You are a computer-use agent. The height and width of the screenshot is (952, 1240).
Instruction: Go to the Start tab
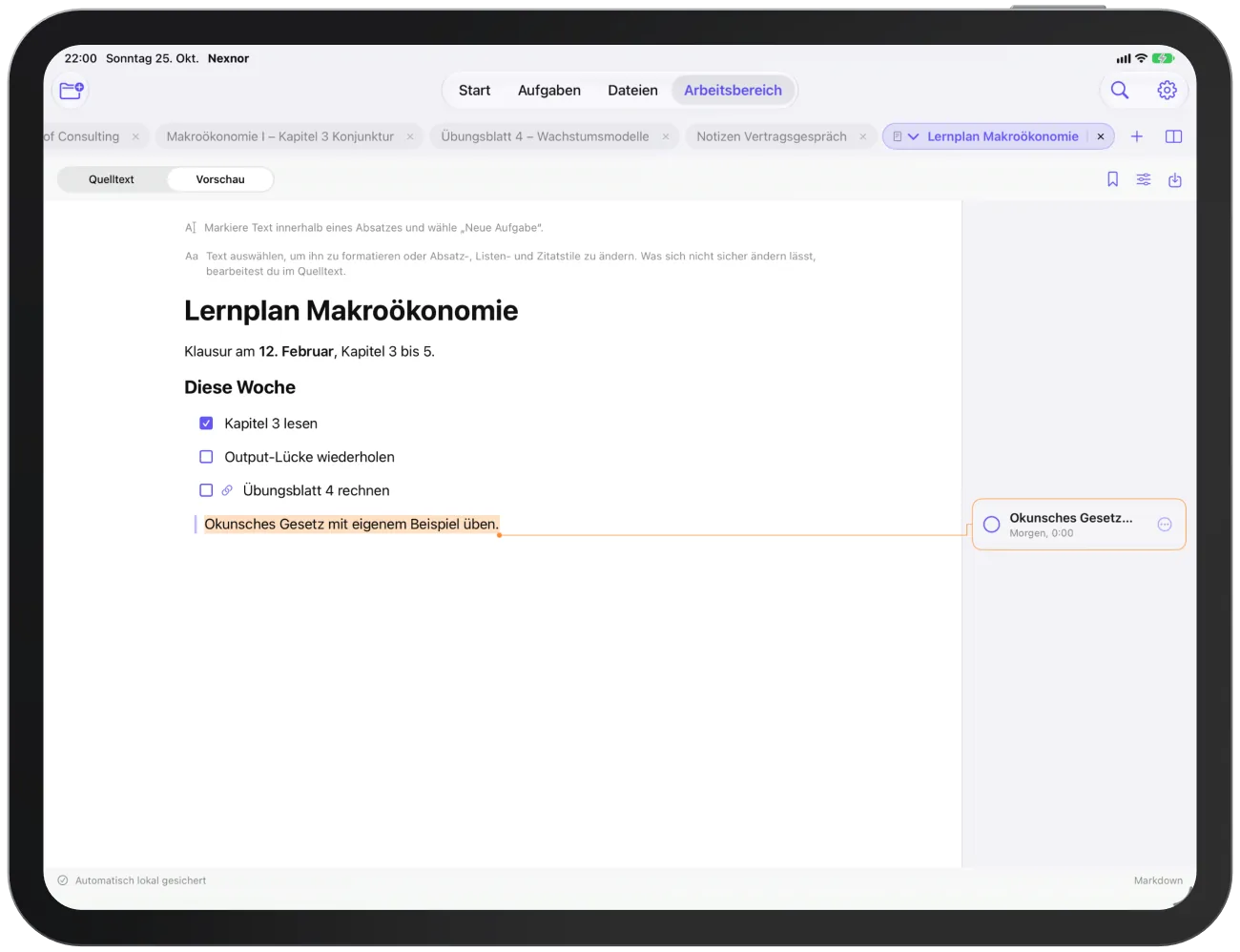point(474,91)
